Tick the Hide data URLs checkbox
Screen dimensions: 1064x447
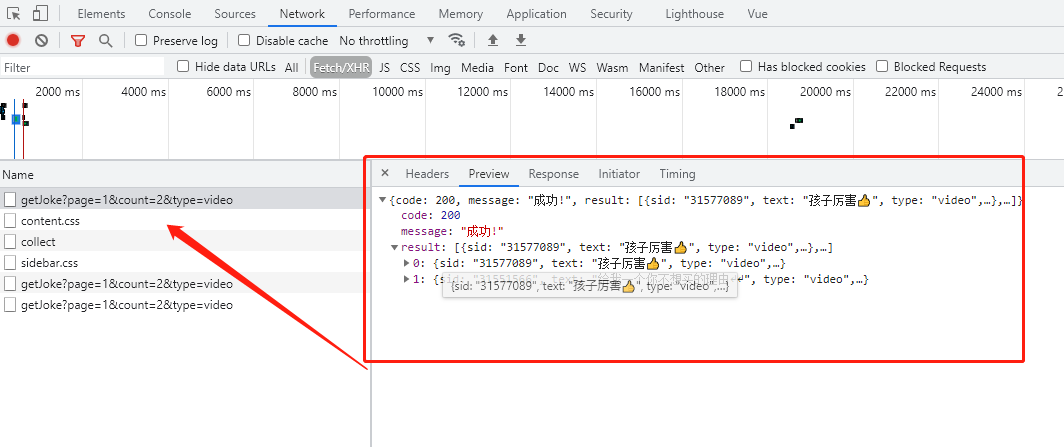tap(183, 67)
